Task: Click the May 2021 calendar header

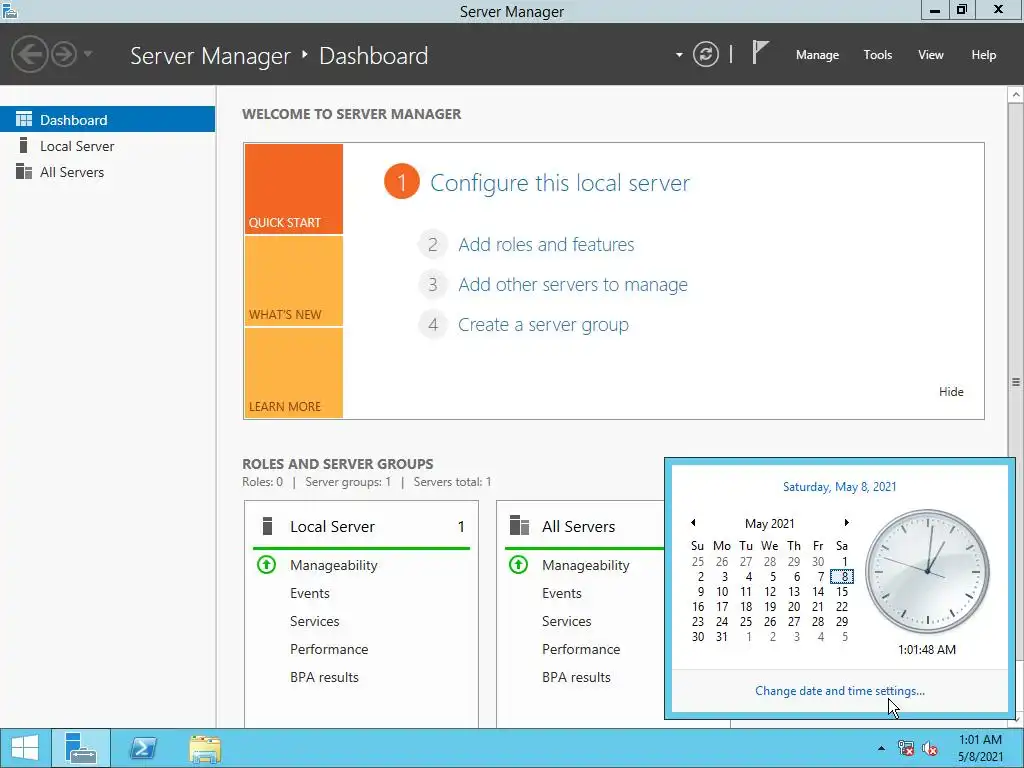Action: tap(769, 524)
